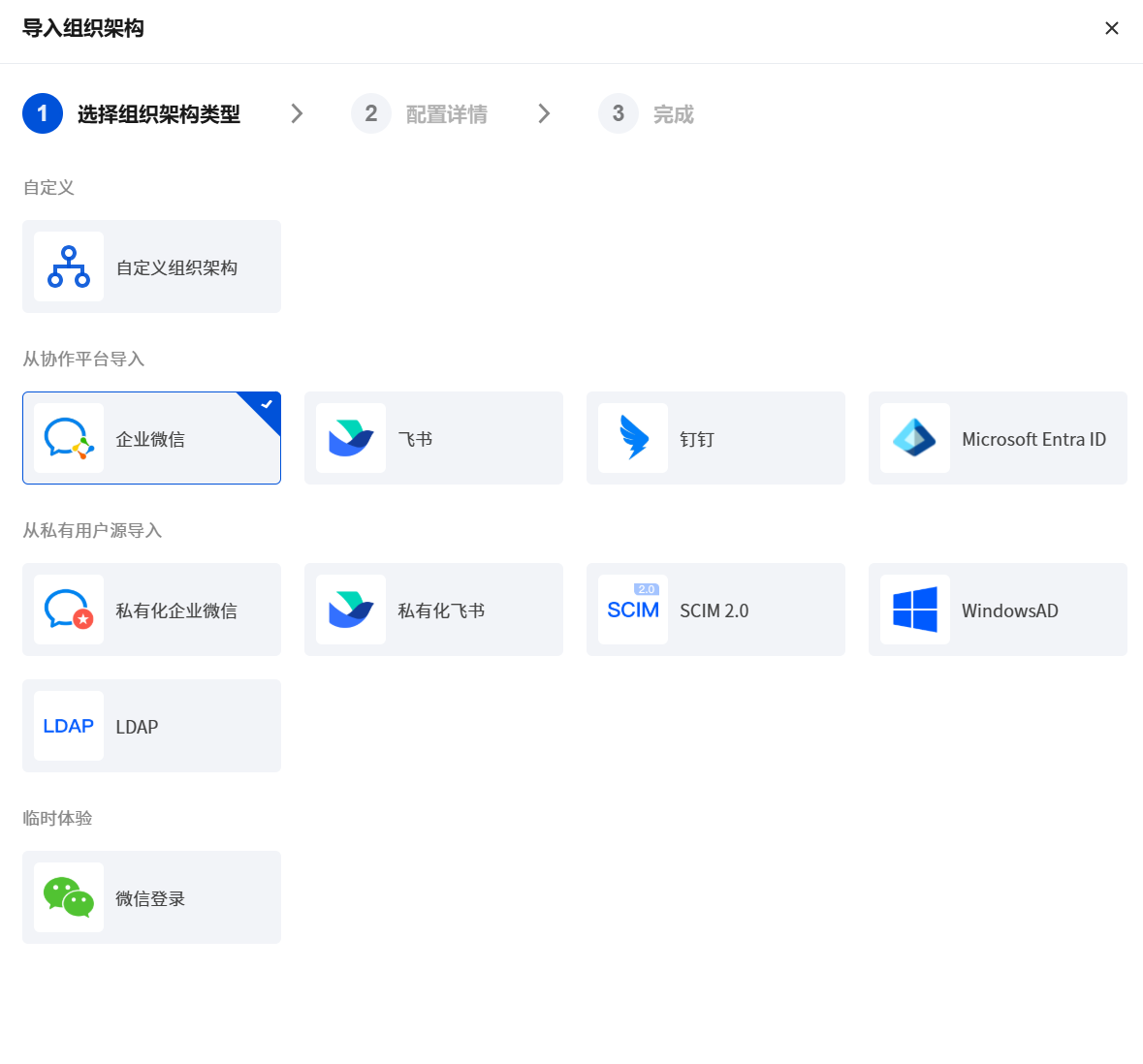Screen dimensions: 1143x1064
Task: Pick the 私有化飞书 option label
Action: point(441,610)
